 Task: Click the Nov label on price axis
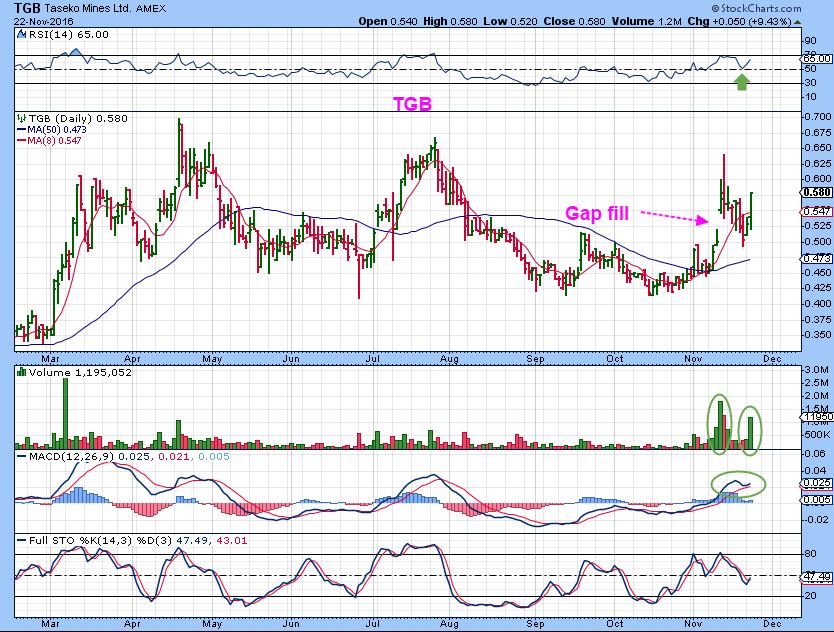(693, 359)
